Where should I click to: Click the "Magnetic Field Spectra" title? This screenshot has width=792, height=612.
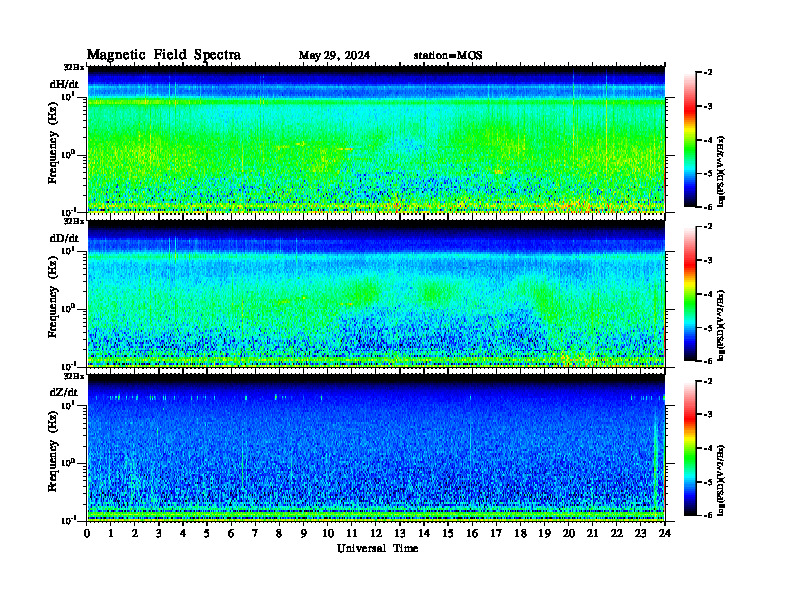point(164,55)
